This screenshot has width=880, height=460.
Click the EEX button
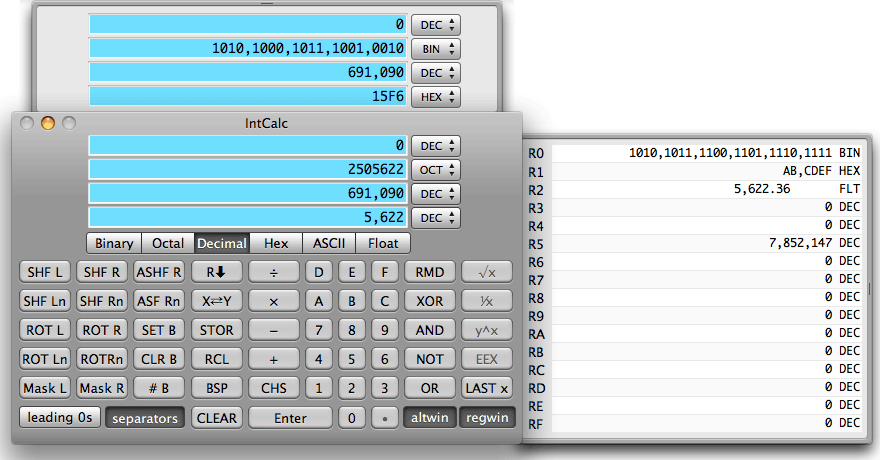[x=487, y=360]
